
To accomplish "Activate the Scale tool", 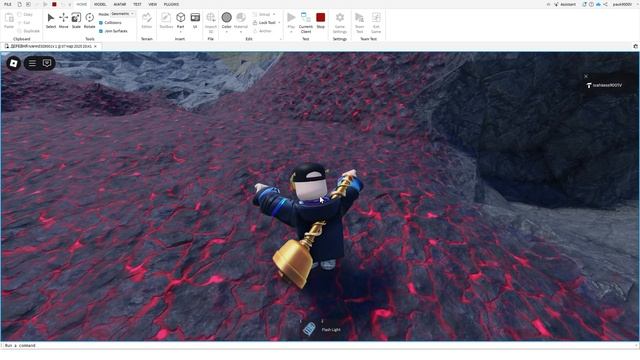I will click(76, 20).
